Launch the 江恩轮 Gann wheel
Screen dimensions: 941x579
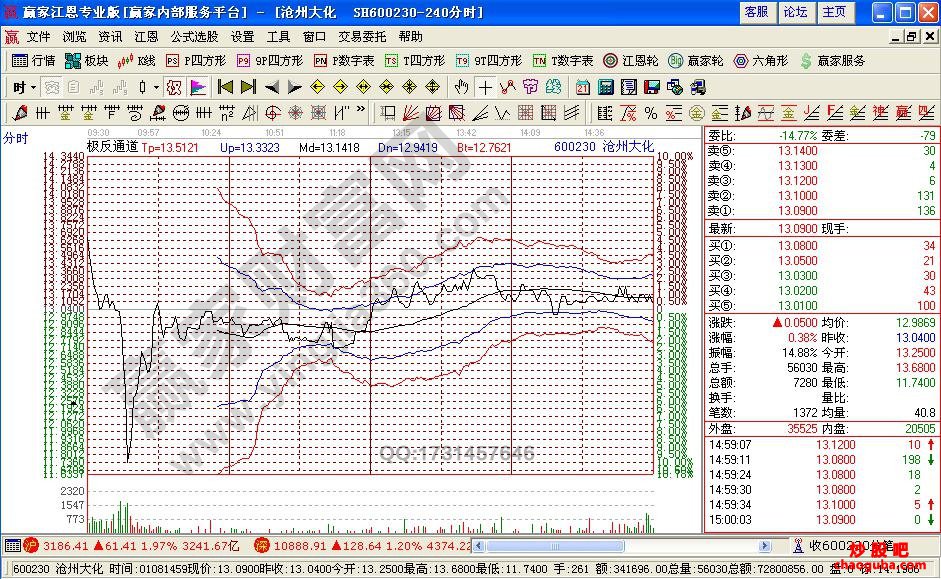point(631,61)
